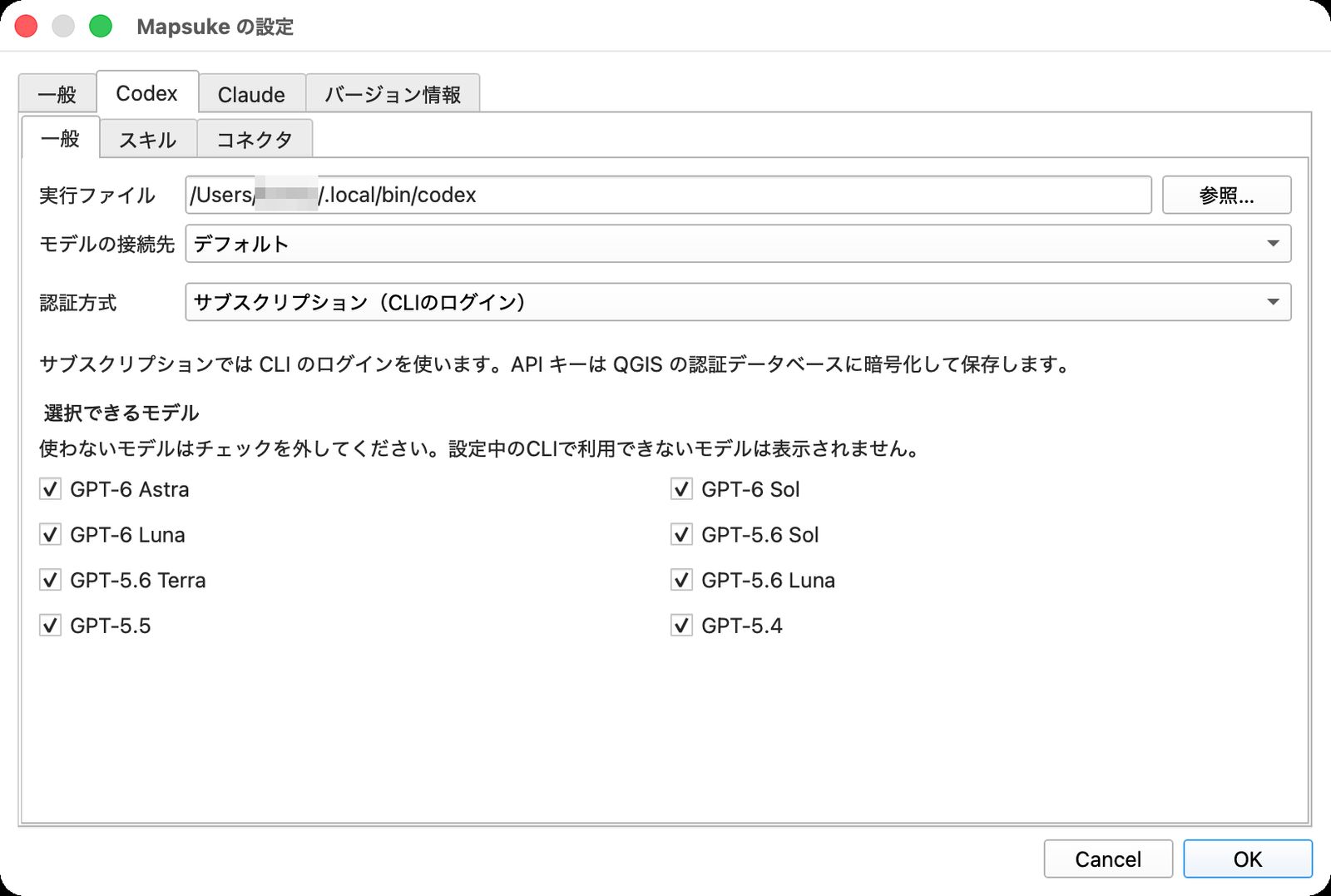
Task: Open the モデルの接続先 dropdown
Action: [738, 244]
